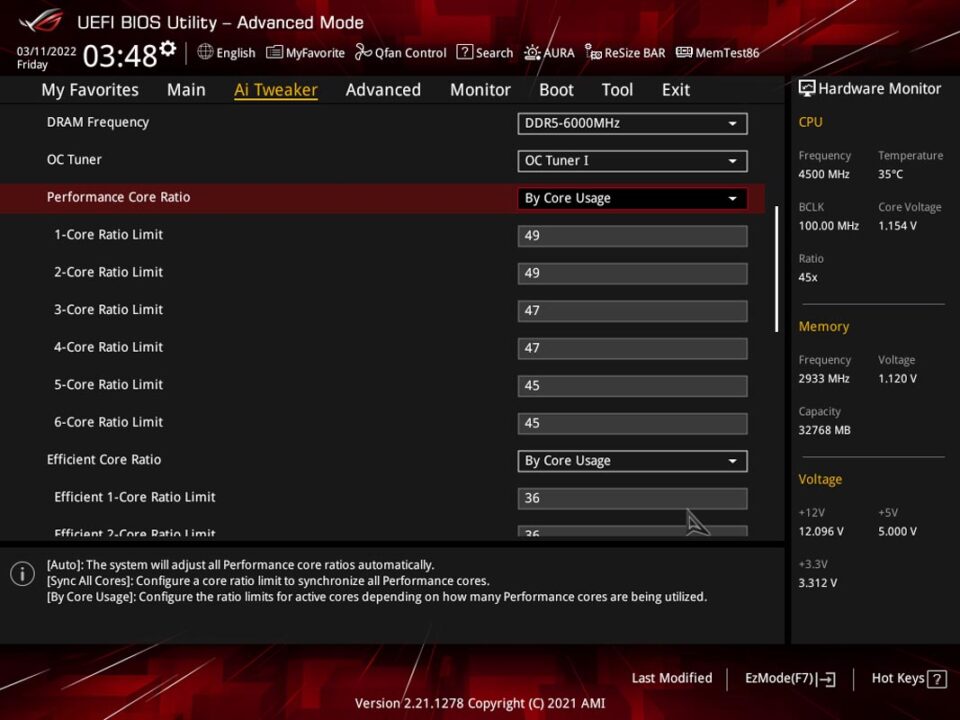Go to the Exit tab
This screenshot has width=960, height=720.
coord(675,90)
